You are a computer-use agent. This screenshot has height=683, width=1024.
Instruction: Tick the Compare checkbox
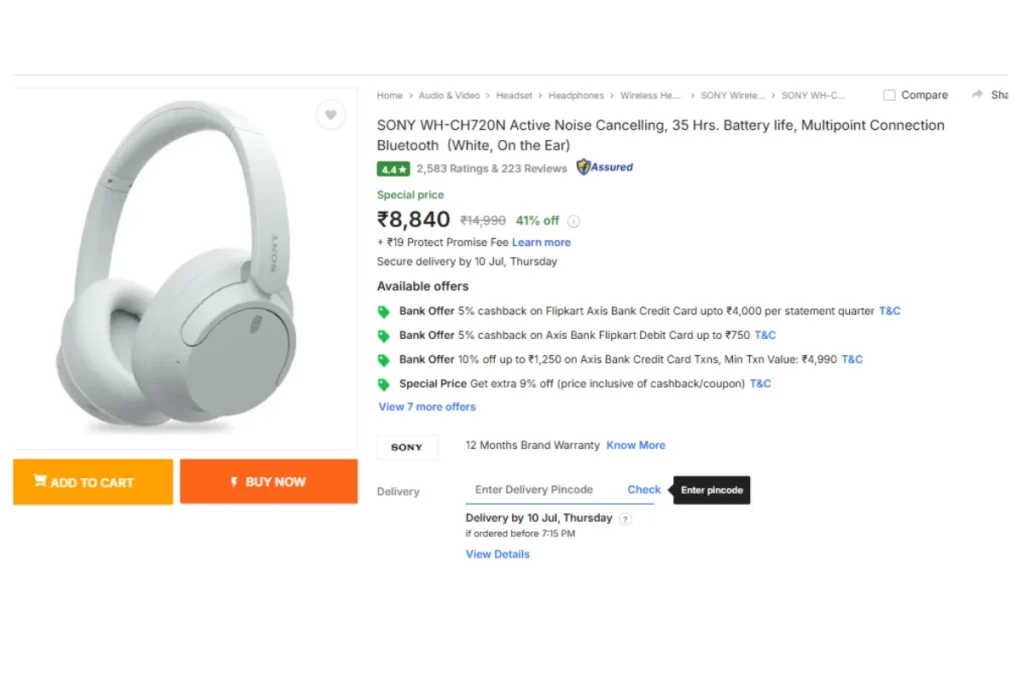pyautogui.click(x=889, y=95)
